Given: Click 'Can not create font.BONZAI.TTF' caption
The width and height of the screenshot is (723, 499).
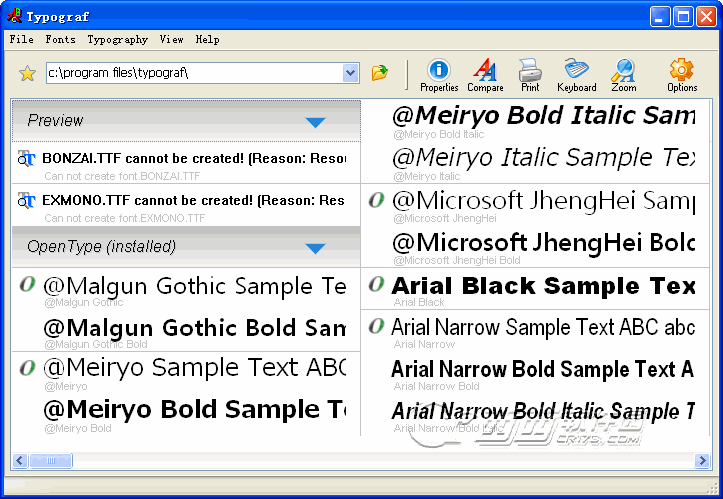Looking at the screenshot, I should (x=122, y=176).
